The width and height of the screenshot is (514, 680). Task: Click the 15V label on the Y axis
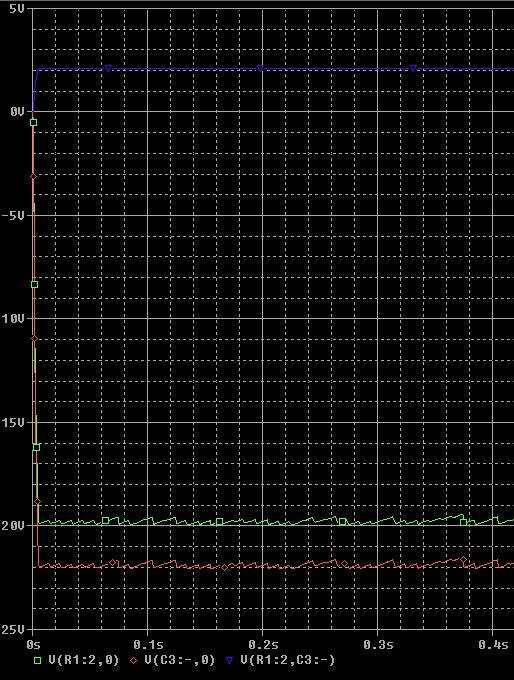pyautogui.click(x=13, y=422)
